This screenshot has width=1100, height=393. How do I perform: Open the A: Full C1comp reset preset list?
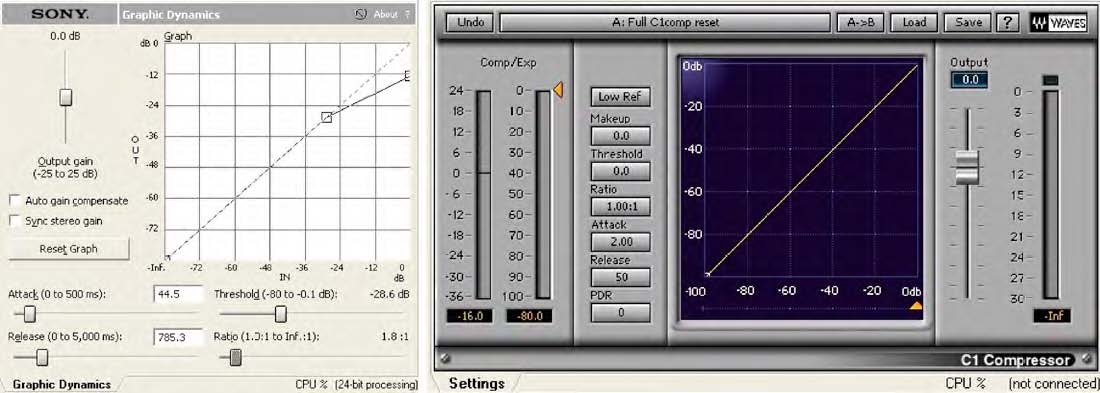[x=665, y=22]
